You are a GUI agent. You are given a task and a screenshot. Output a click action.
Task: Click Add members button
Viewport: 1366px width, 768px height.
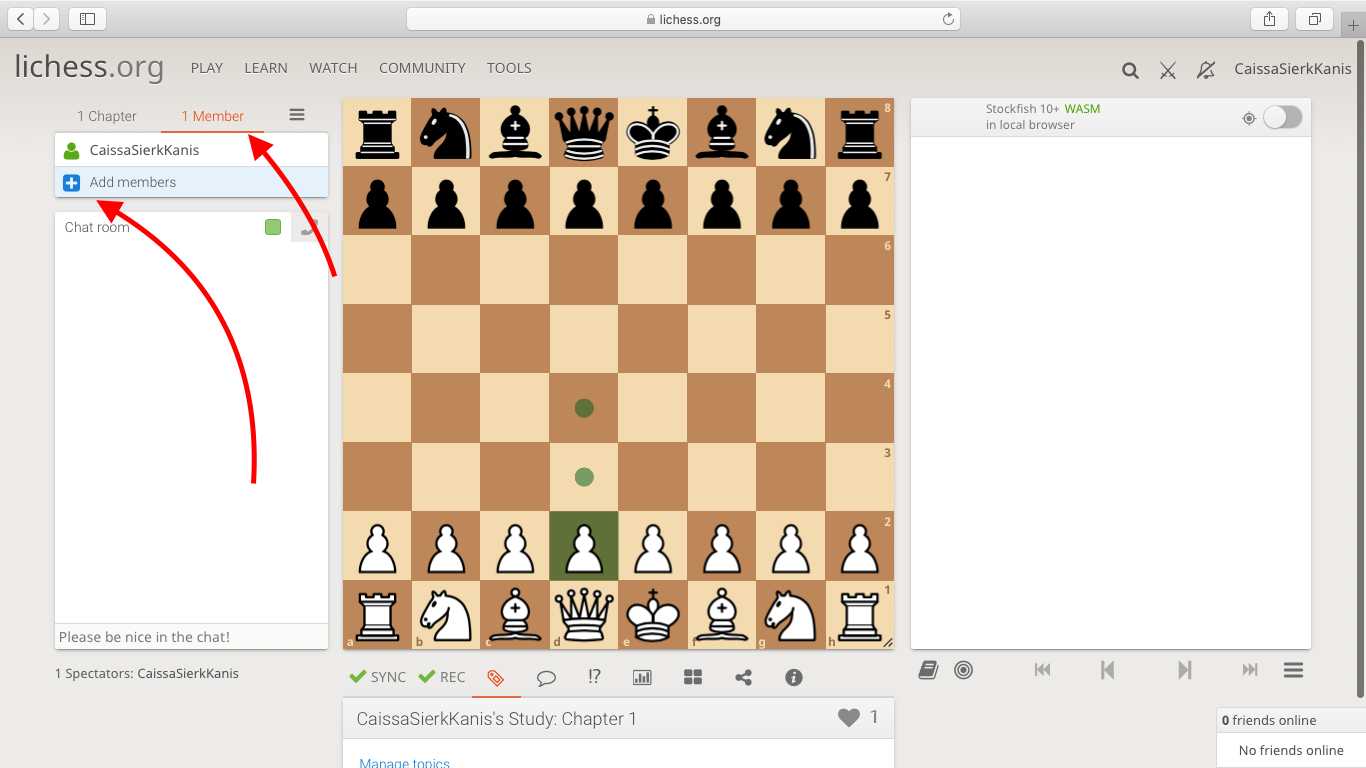(132, 182)
